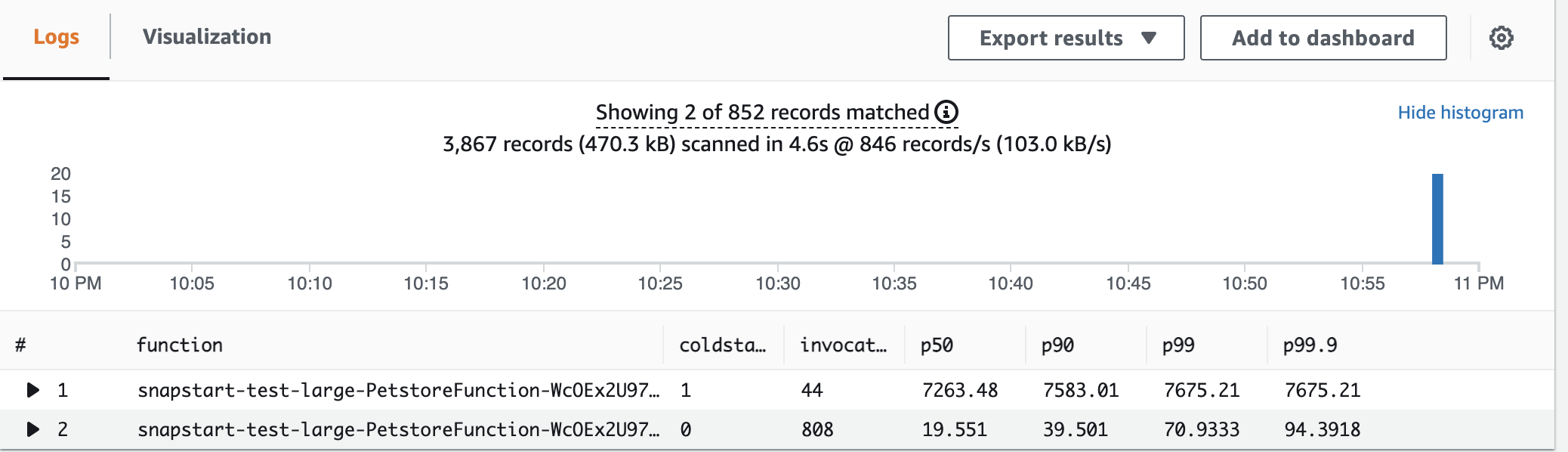Switch to the Visualization tab

point(207,36)
